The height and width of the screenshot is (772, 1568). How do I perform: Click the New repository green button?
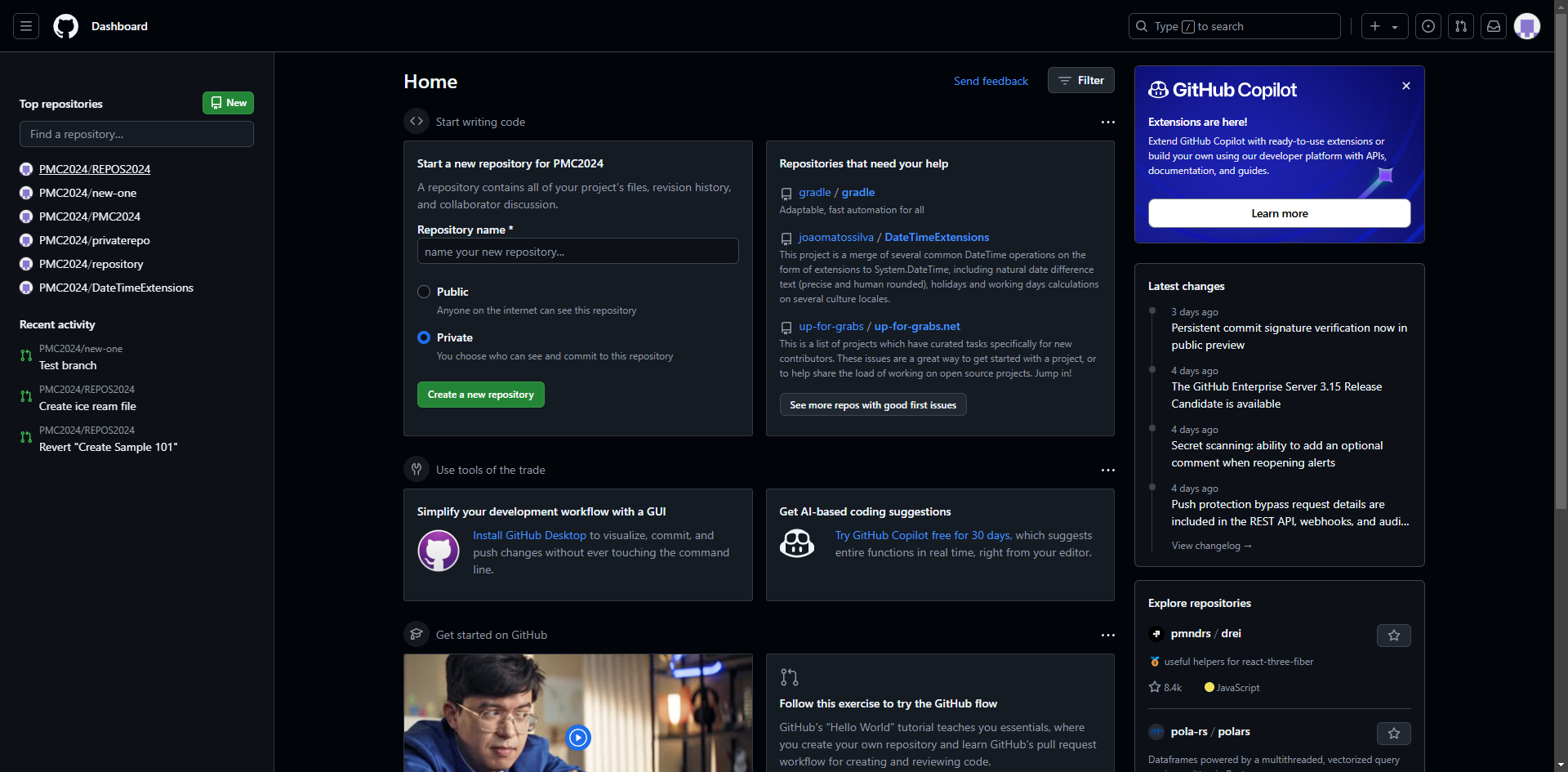pyautogui.click(x=228, y=103)
